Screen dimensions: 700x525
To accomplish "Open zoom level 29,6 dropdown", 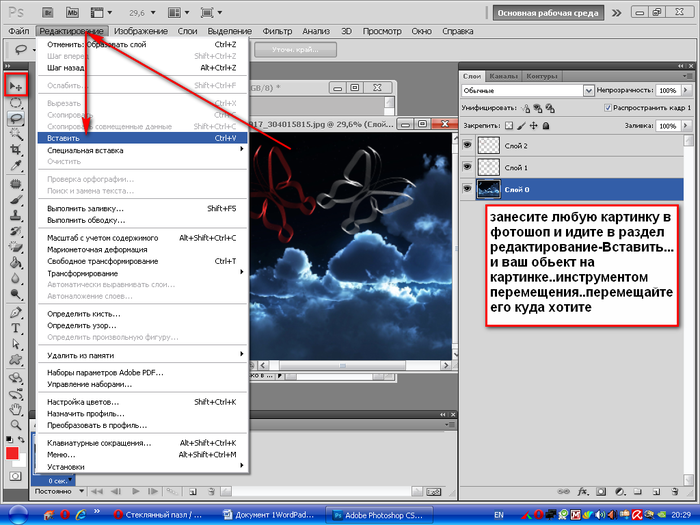I will pos(153,12).
